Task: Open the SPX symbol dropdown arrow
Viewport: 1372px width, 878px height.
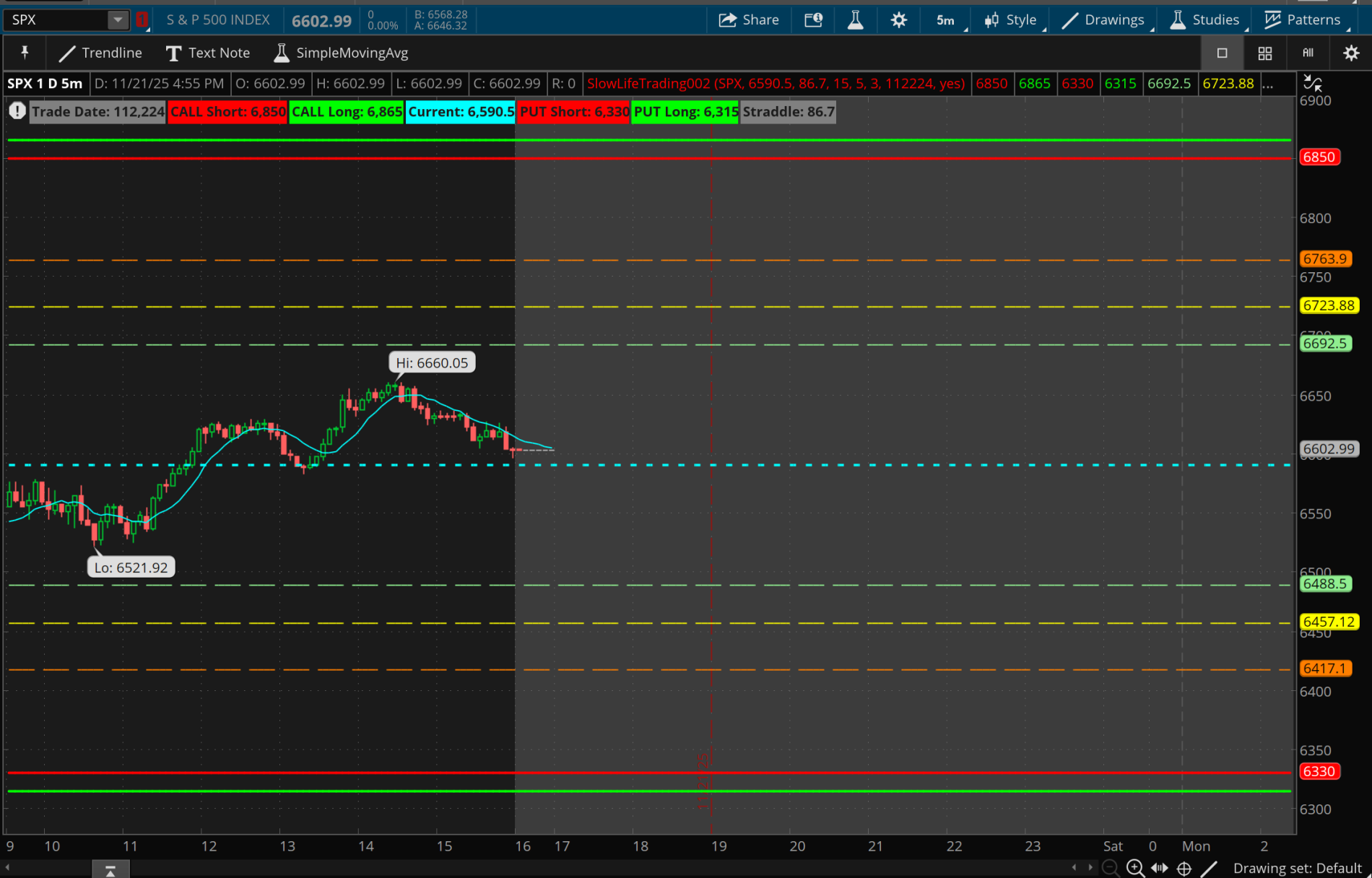Action: pos(117,19)
